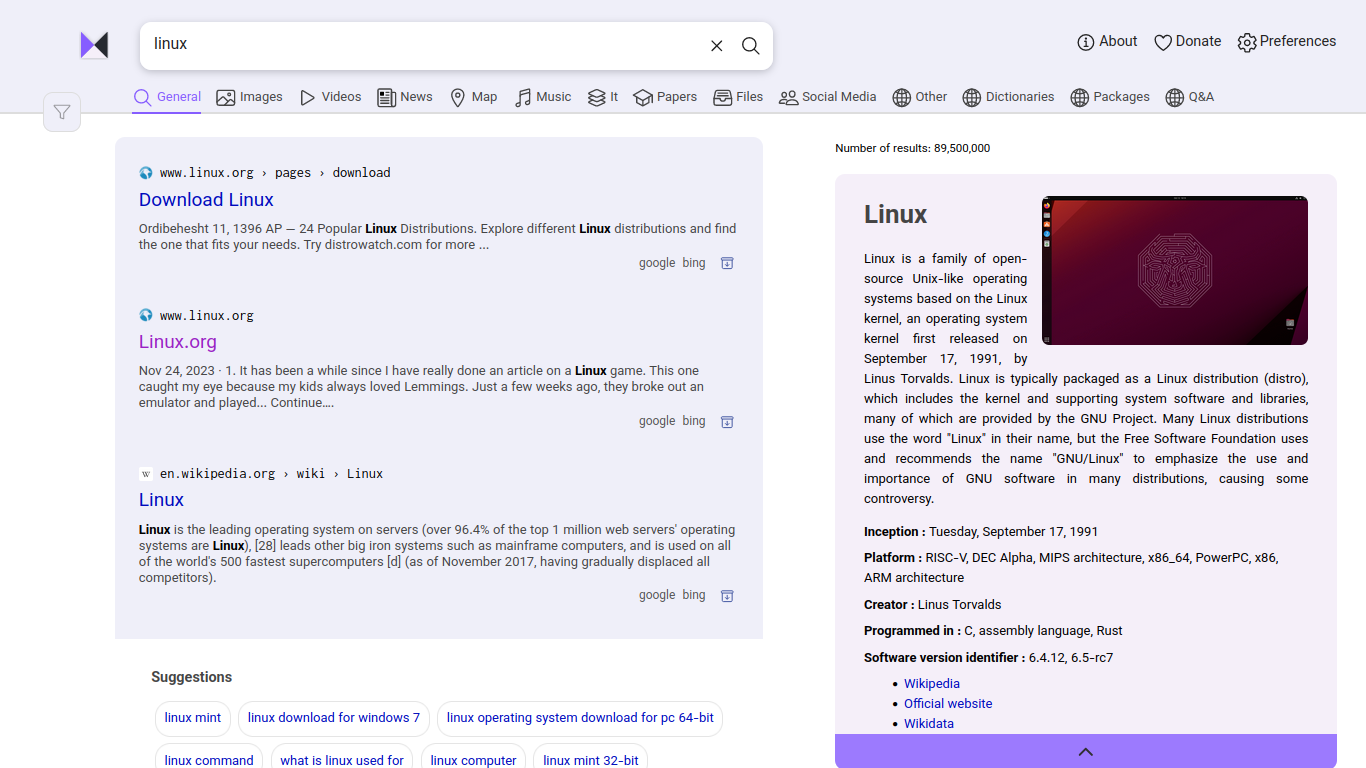Select suggestion linux download for windows 7
The image size is (1366, 768).
[334, 718]
